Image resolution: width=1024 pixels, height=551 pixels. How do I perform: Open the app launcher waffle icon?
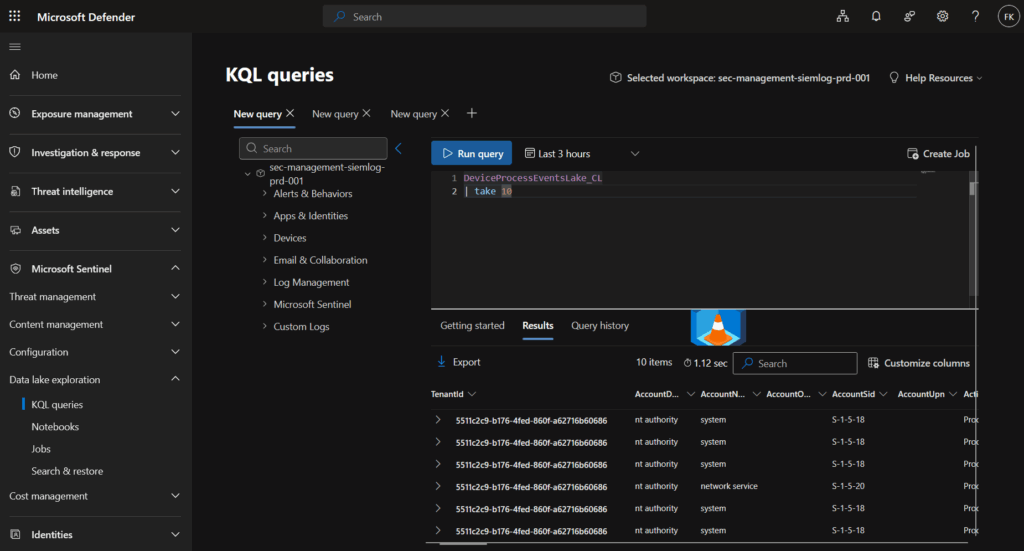click(x=14, y=16)
